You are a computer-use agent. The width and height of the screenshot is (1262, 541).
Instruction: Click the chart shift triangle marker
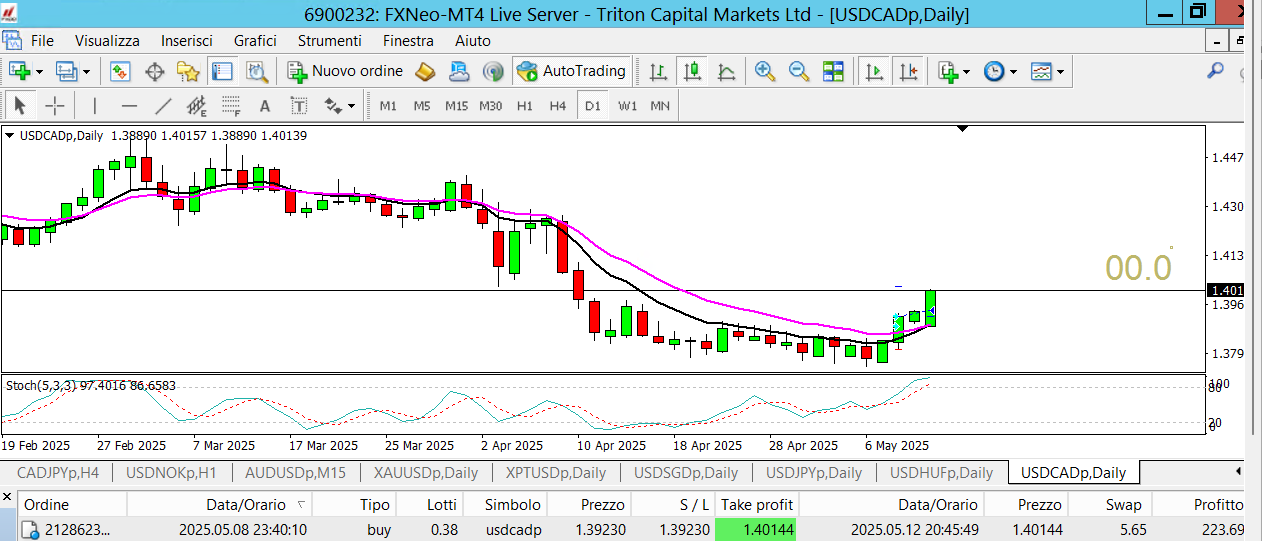[963, 129]
